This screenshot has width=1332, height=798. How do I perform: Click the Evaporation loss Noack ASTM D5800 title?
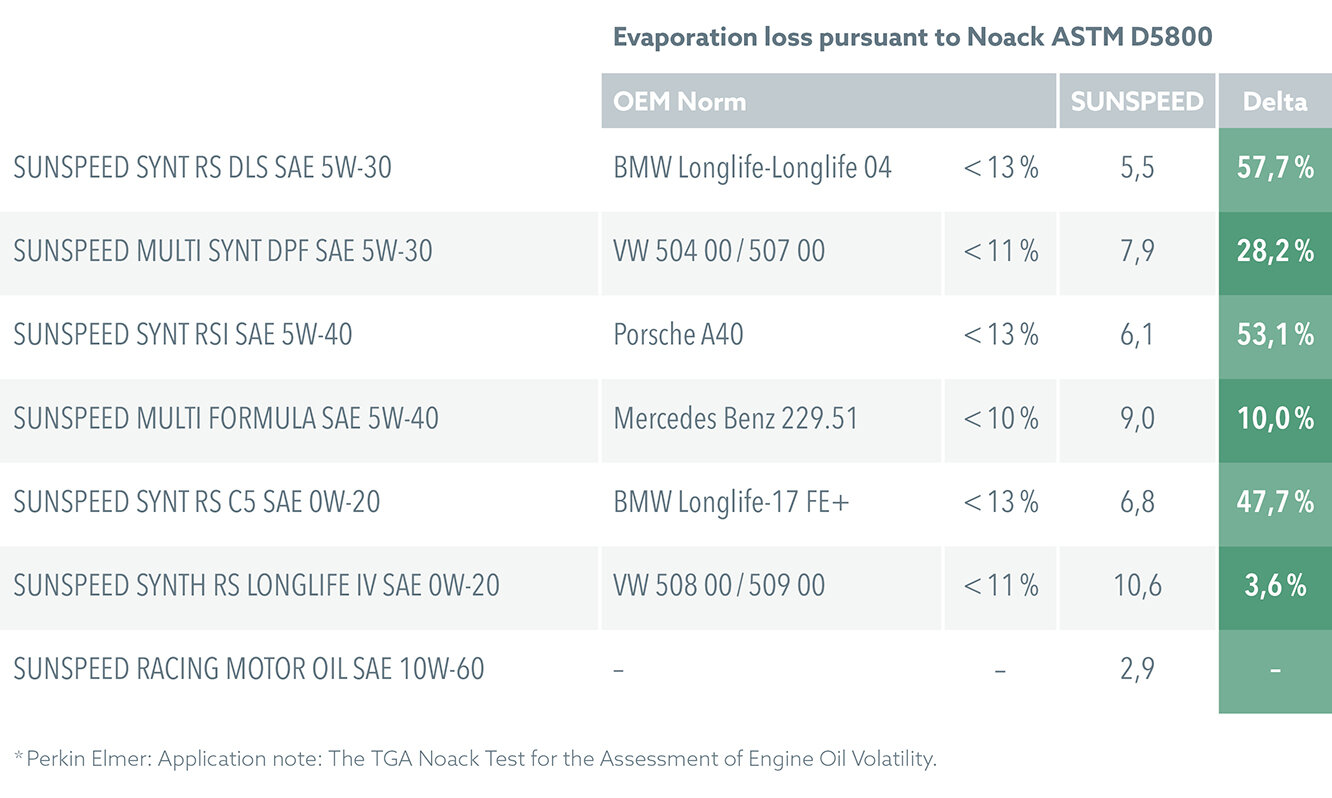point(912,38)
